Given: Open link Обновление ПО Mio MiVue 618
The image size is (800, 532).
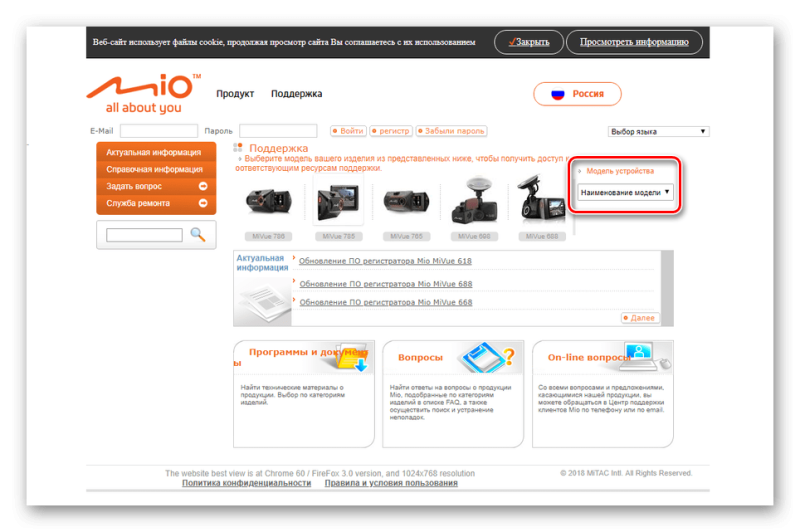Looking at the screenshot, I should coord(385,261).
